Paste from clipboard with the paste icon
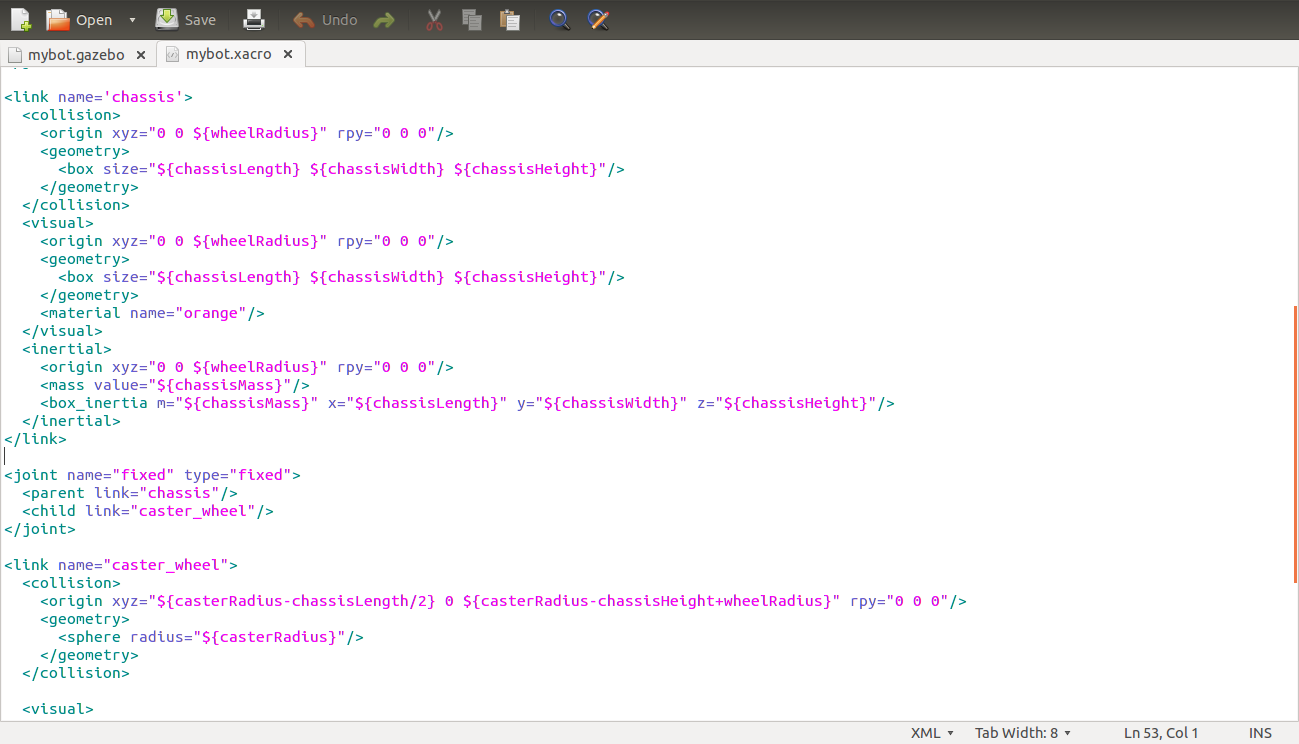Screen dimensions: 1299x744 click(510, 19)
